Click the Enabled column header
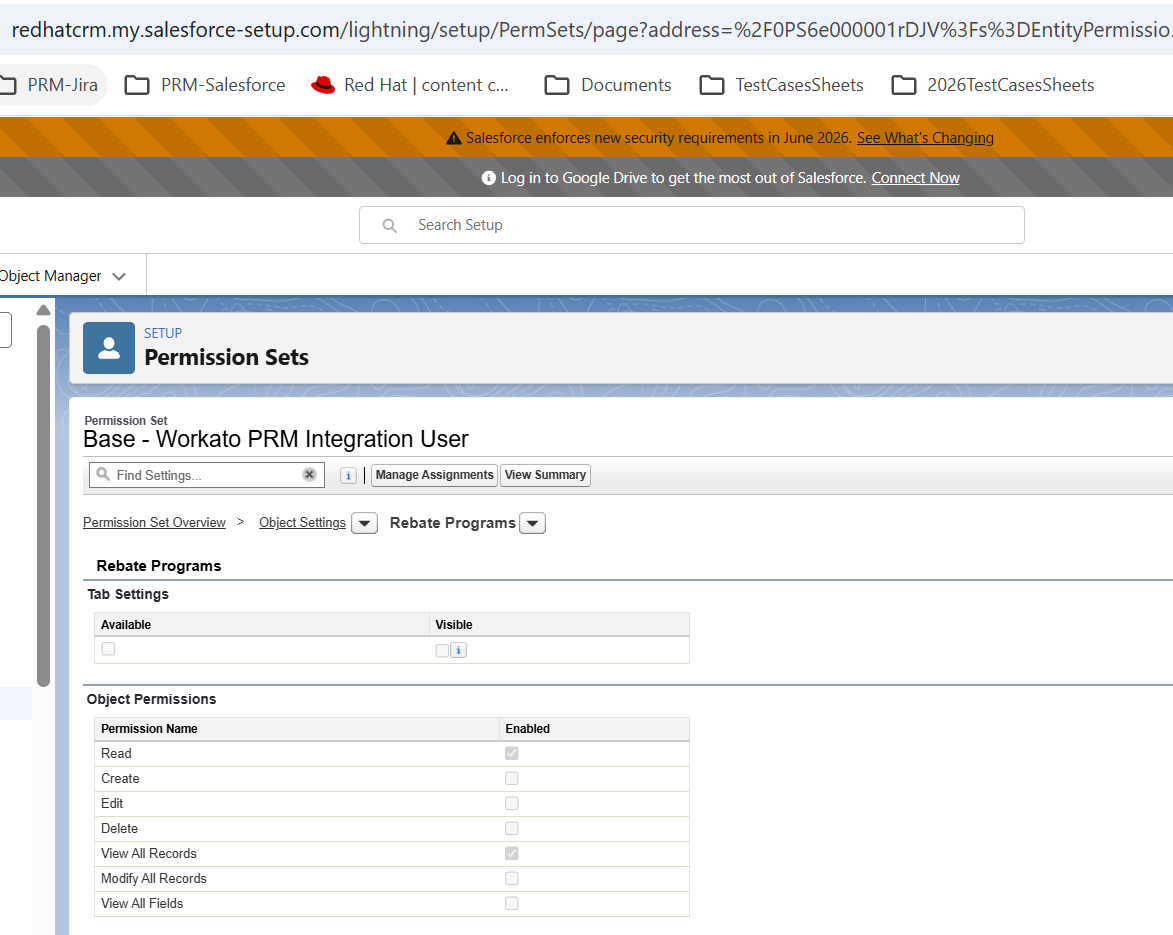This screenshot has height=935, width=1173. tap(527, 729)
